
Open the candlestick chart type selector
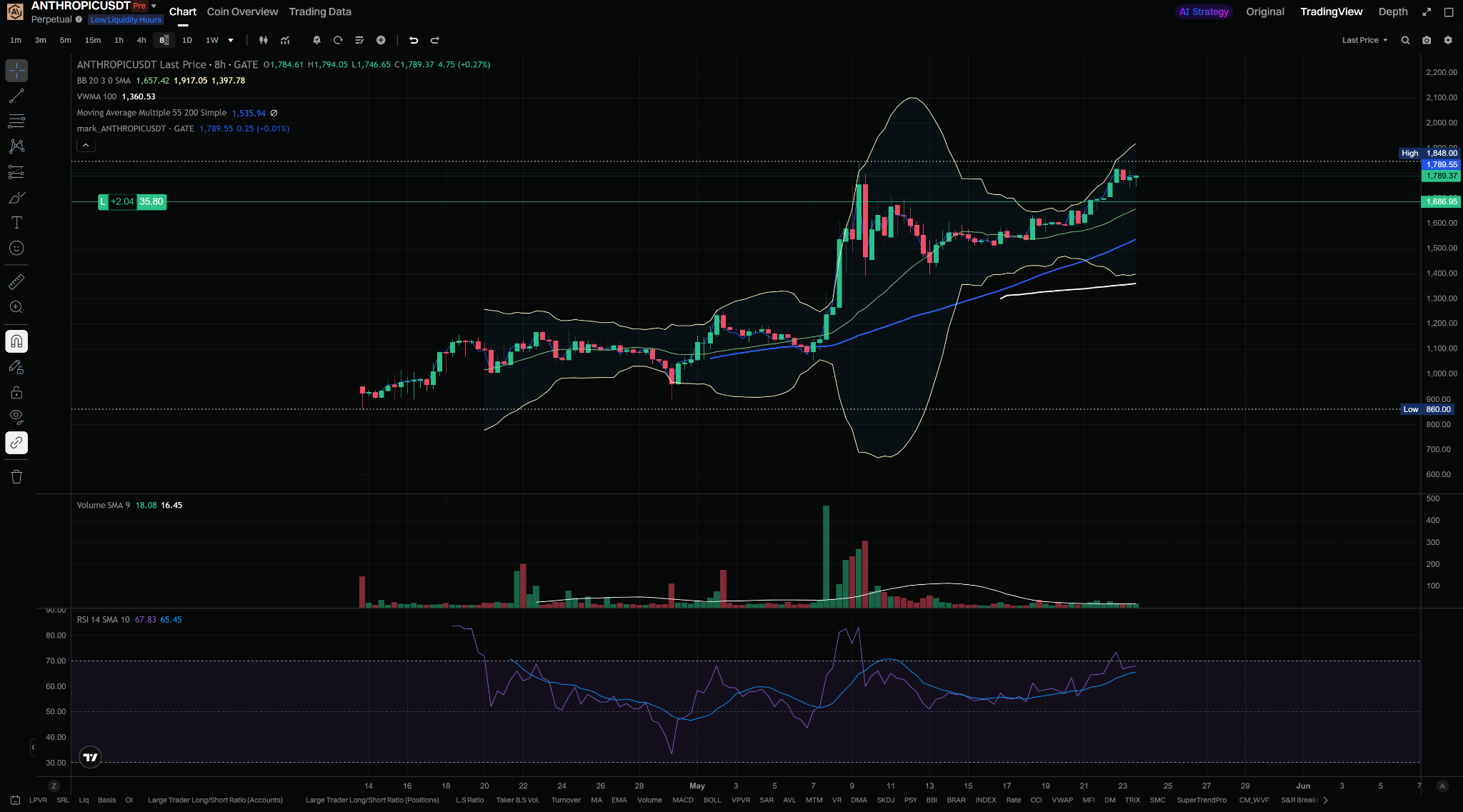264,40
